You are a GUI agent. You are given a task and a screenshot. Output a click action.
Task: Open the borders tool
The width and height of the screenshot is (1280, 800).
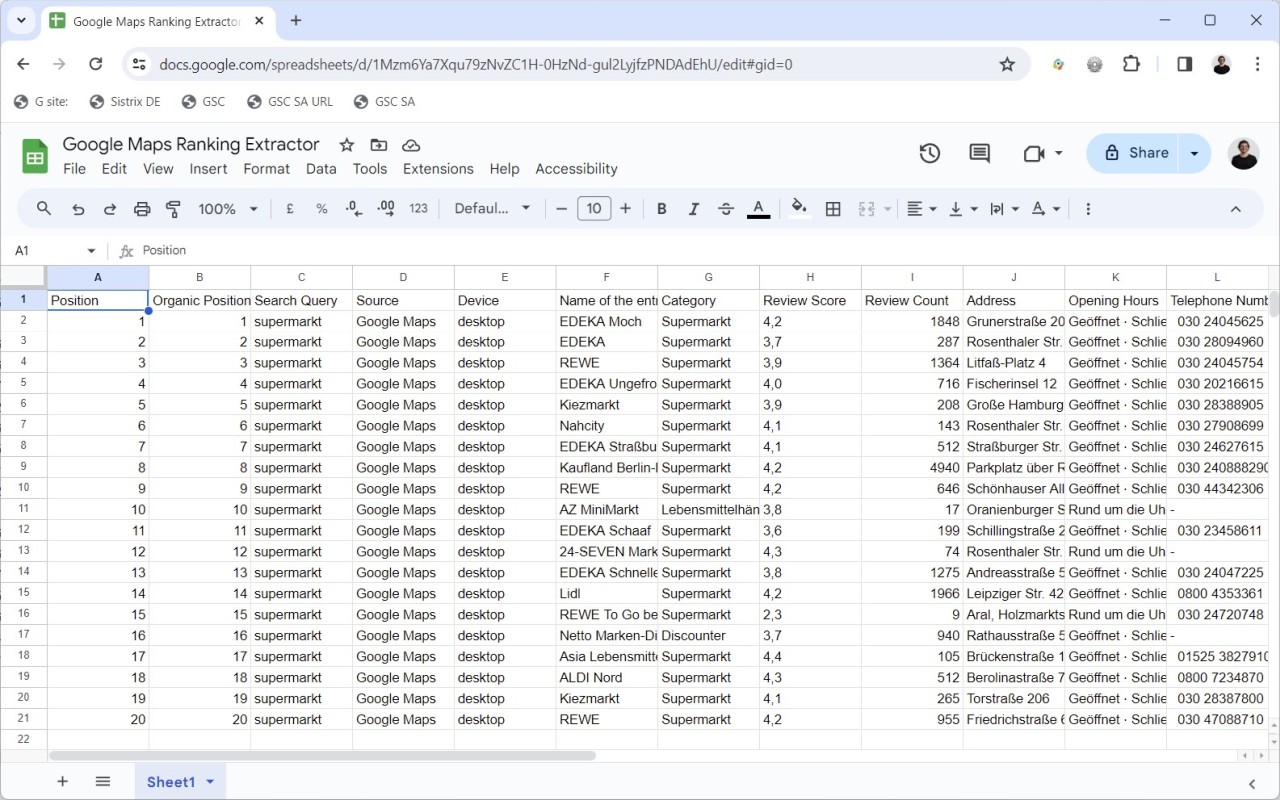pyautogui.click(x=833, y=209)
